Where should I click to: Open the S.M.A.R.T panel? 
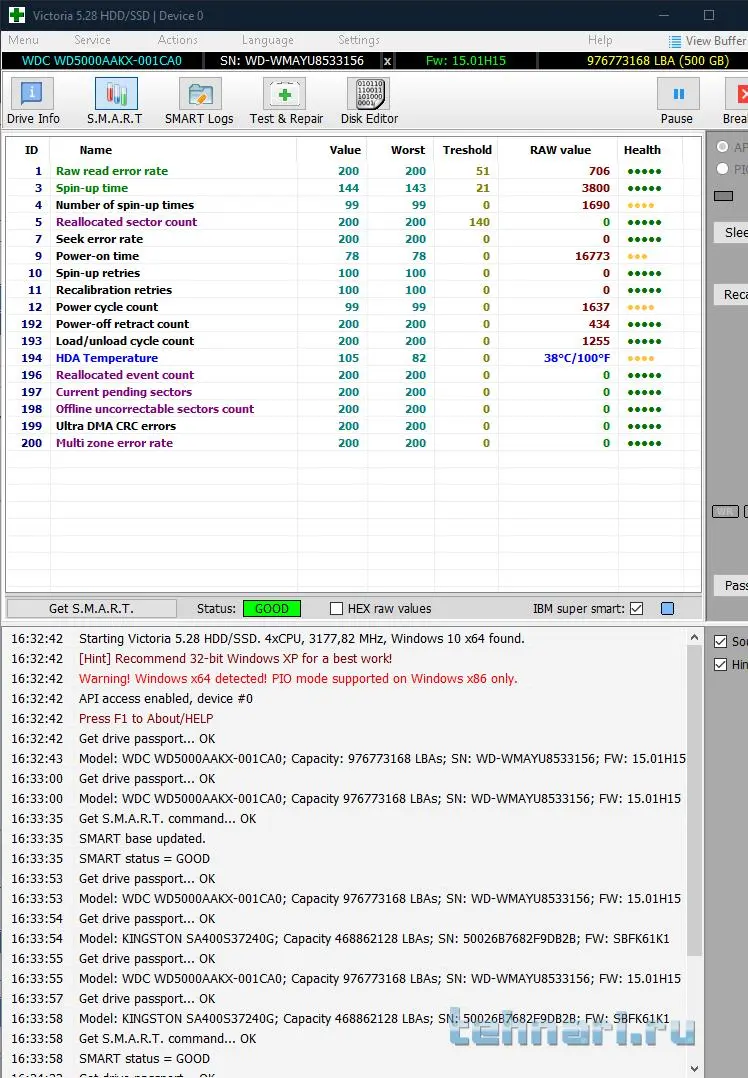[x=115, y=101]
